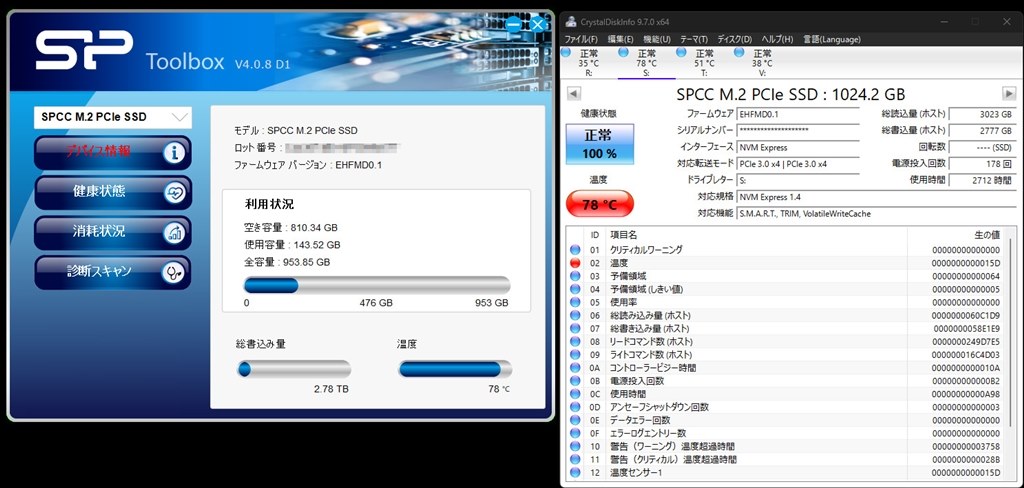Click the red 78 °C temperature button

pos(600,204)
